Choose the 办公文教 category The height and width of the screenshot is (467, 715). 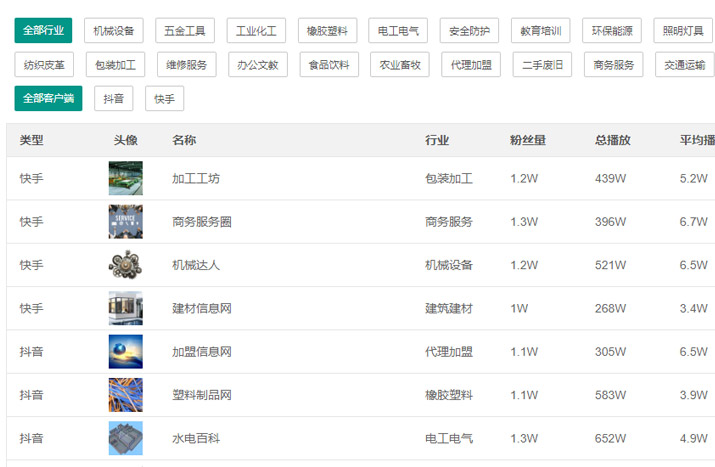(x=258, y=65)
